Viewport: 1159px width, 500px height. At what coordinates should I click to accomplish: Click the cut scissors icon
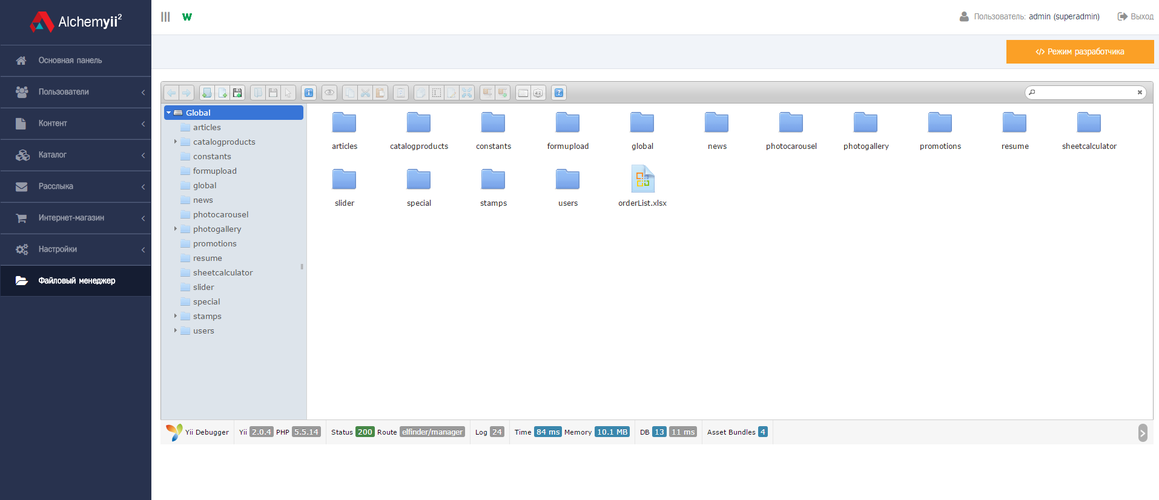364,93
